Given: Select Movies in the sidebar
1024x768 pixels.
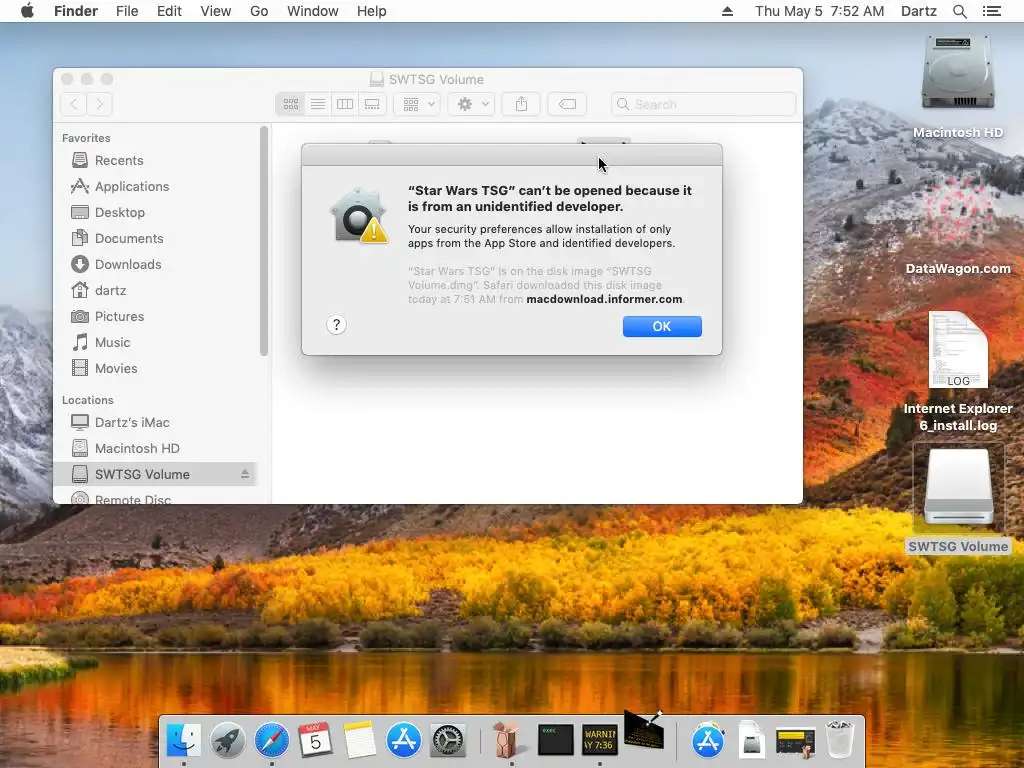Looking at the screenshot, I should (157, 368).
